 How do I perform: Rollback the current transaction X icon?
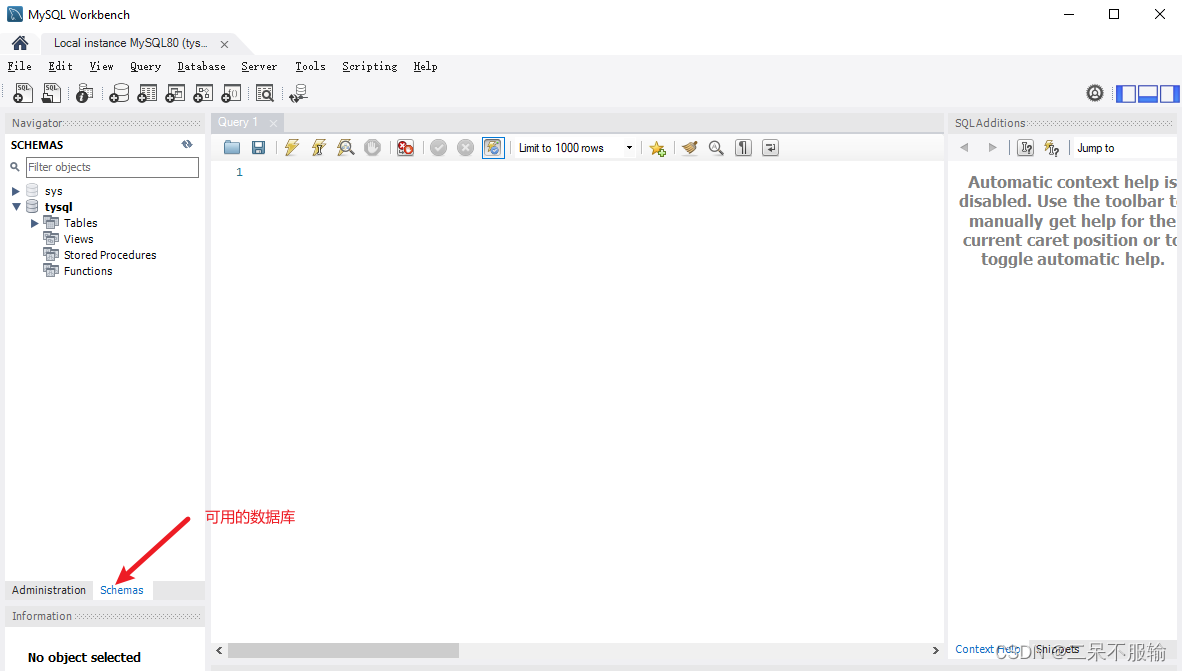466,148
